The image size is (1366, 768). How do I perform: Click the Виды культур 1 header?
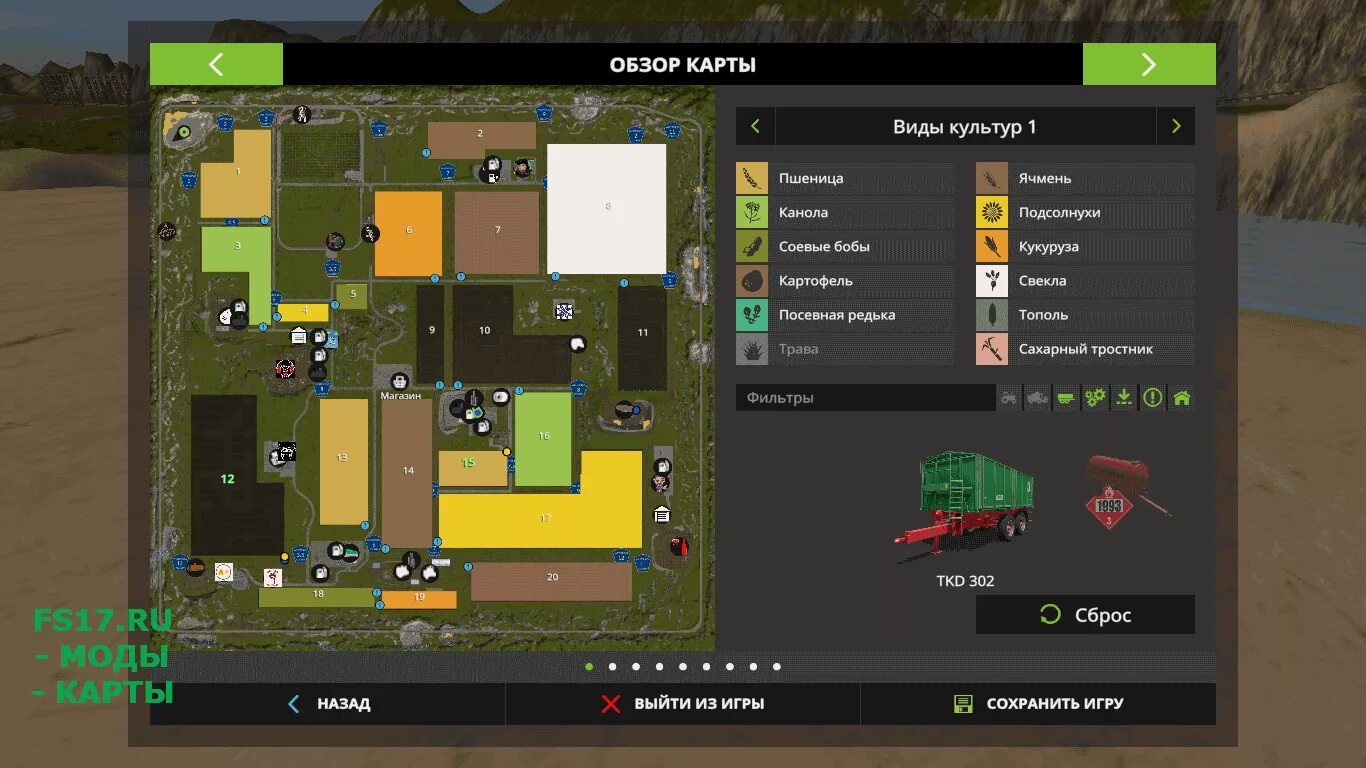tap(965, 127)
